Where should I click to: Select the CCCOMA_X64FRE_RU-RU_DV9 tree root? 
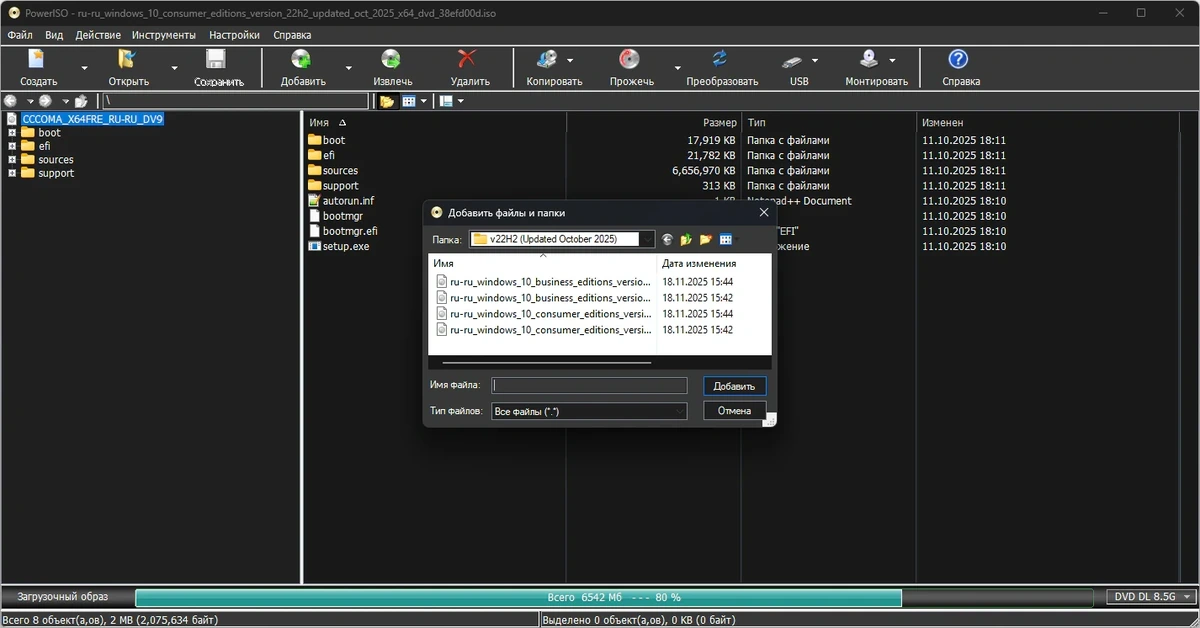click(92, 119)
